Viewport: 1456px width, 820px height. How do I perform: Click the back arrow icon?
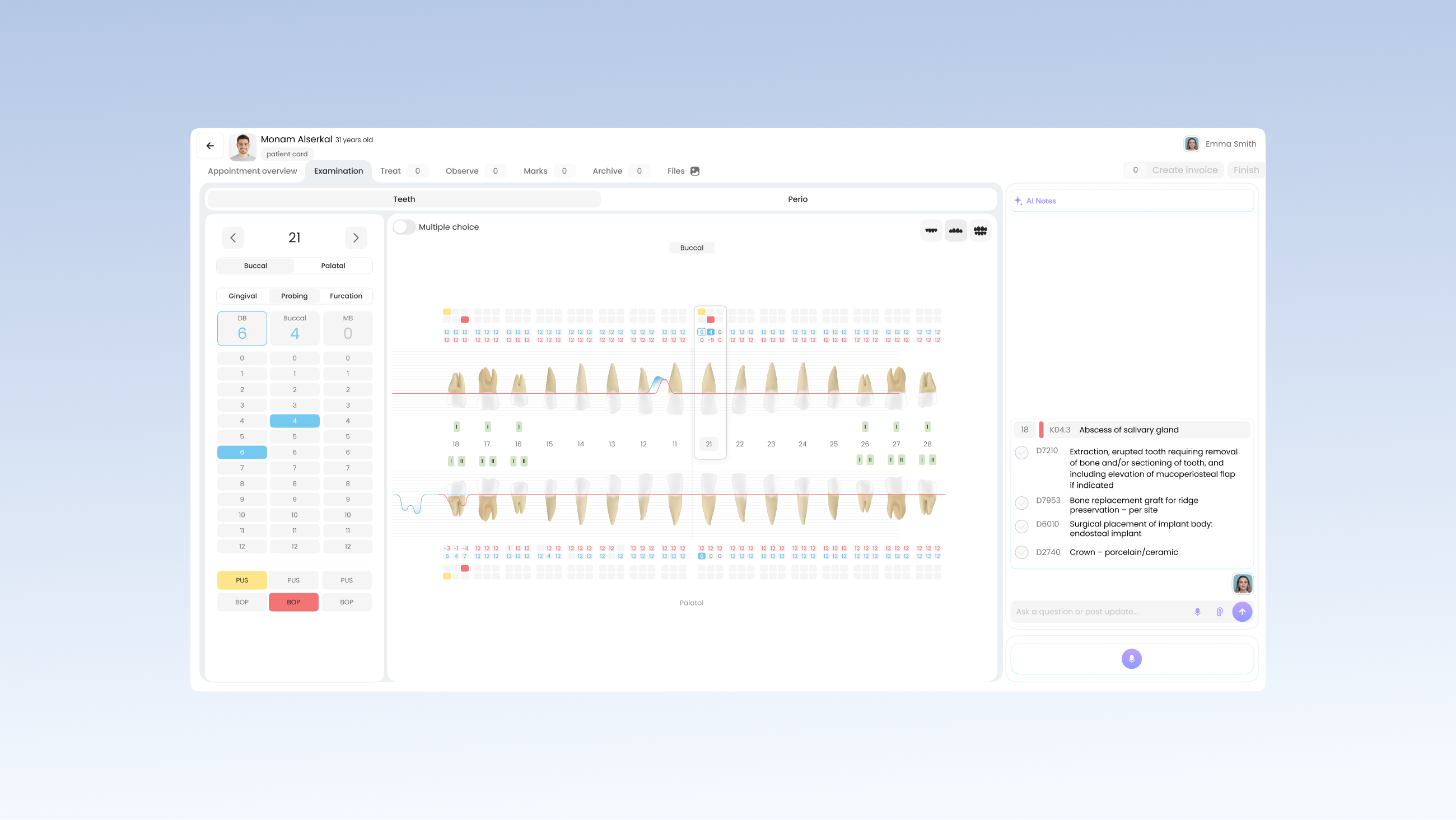pyautogui.click(x=210, y=146)
